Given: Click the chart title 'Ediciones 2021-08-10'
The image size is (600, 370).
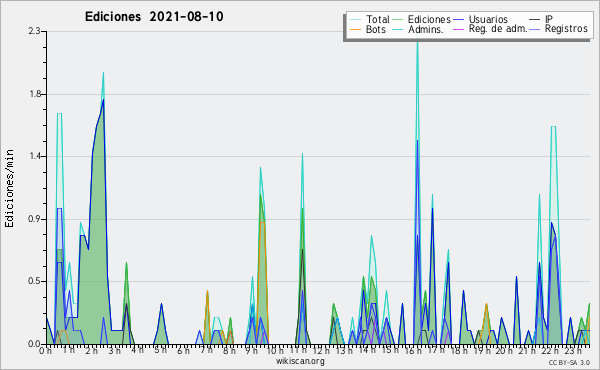Looking at the screenshot, I should coord(154,17).
